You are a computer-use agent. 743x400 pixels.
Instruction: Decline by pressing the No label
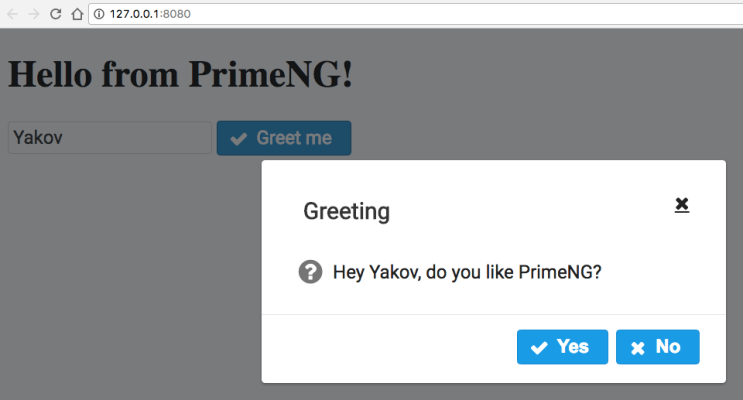point(668,347)
